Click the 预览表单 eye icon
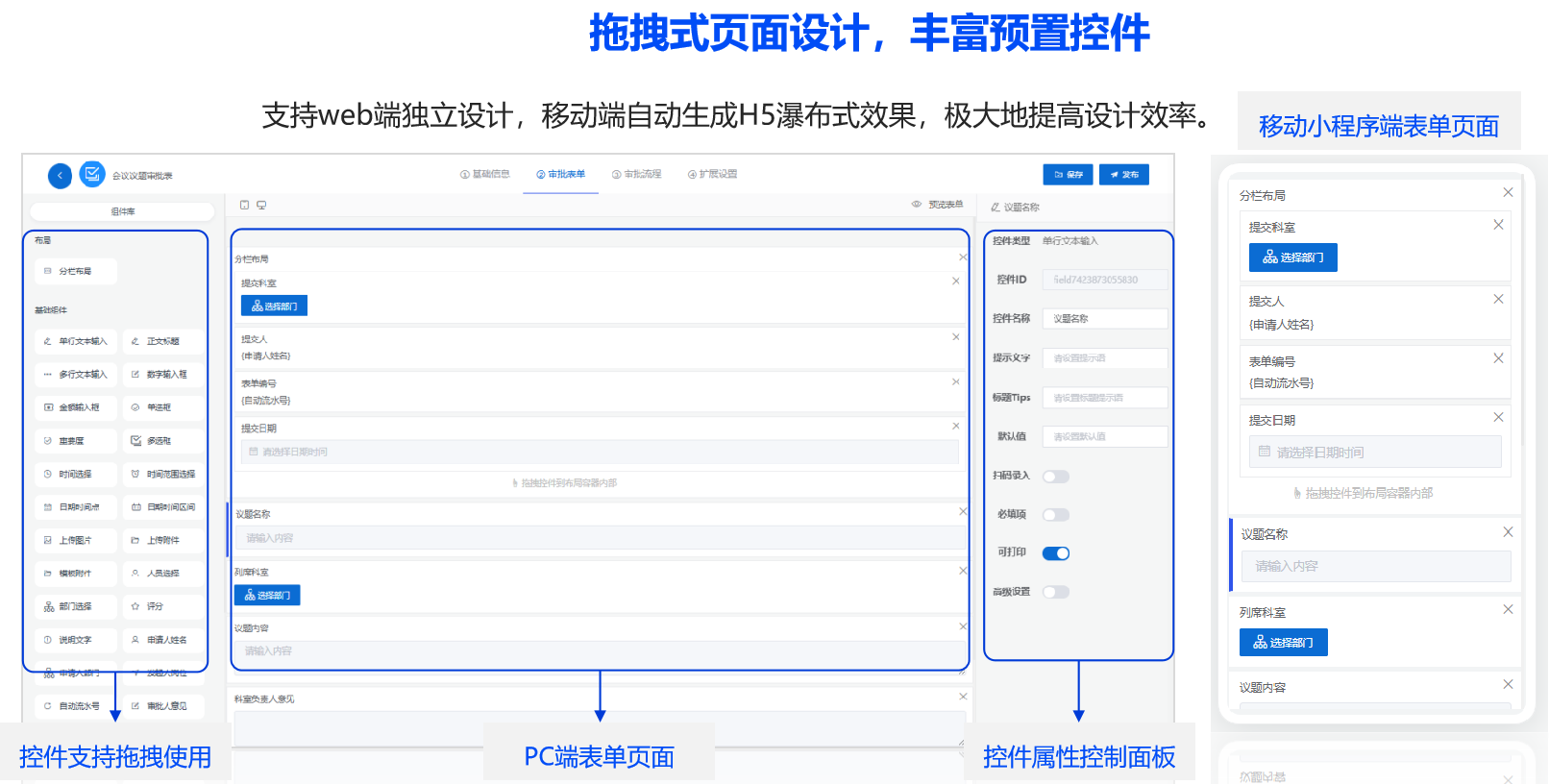This screenshot has height=784, width=1549. point(916,205)
